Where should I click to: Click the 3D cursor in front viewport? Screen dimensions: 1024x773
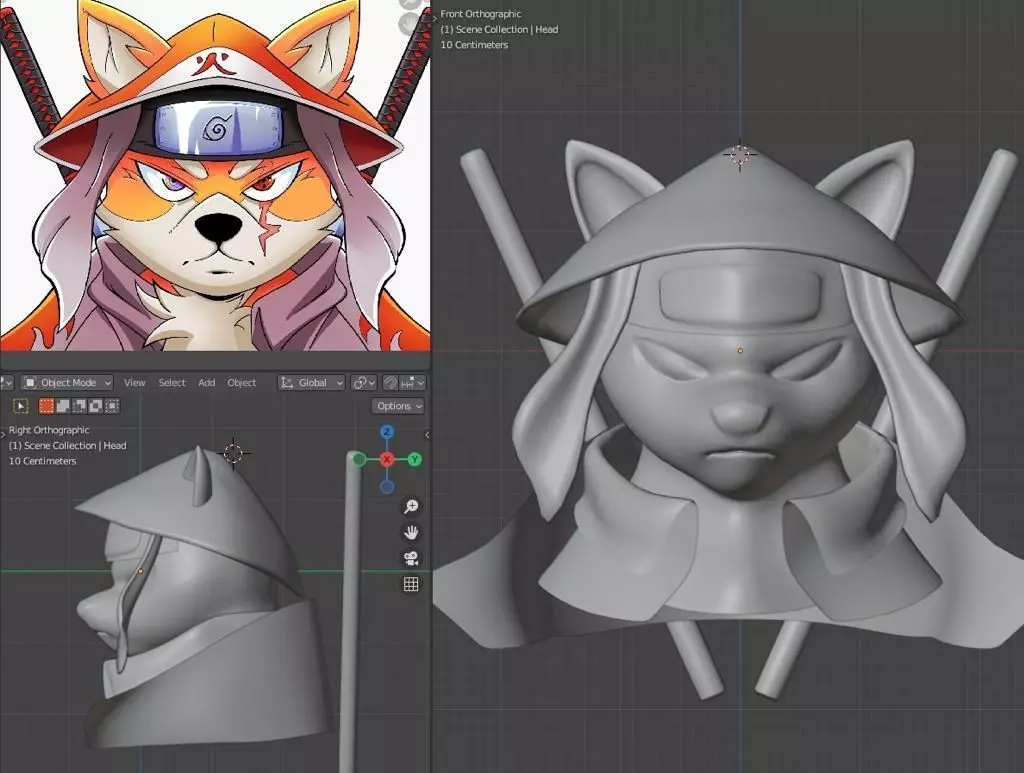click(740, 155)
